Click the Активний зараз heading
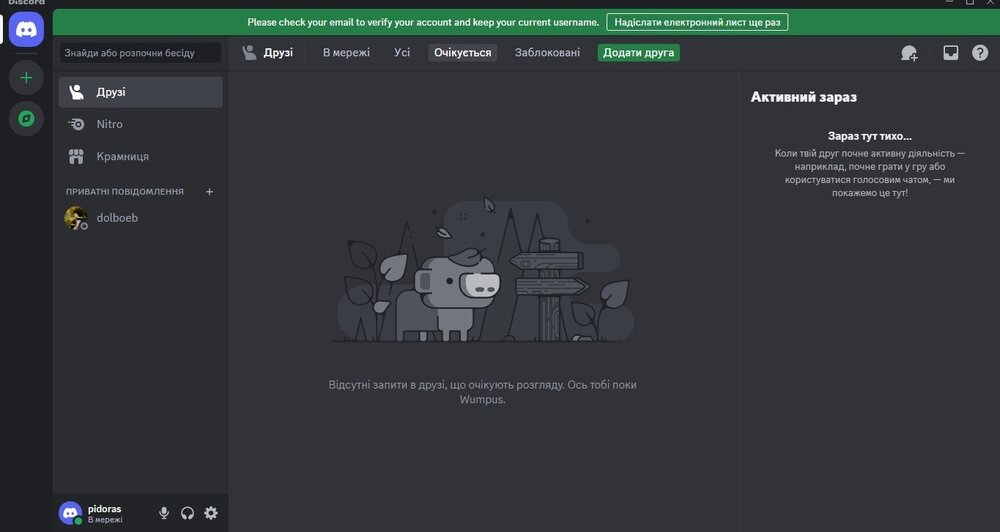The height and width of the screenshot is (532, 1000). click(804, 97)
